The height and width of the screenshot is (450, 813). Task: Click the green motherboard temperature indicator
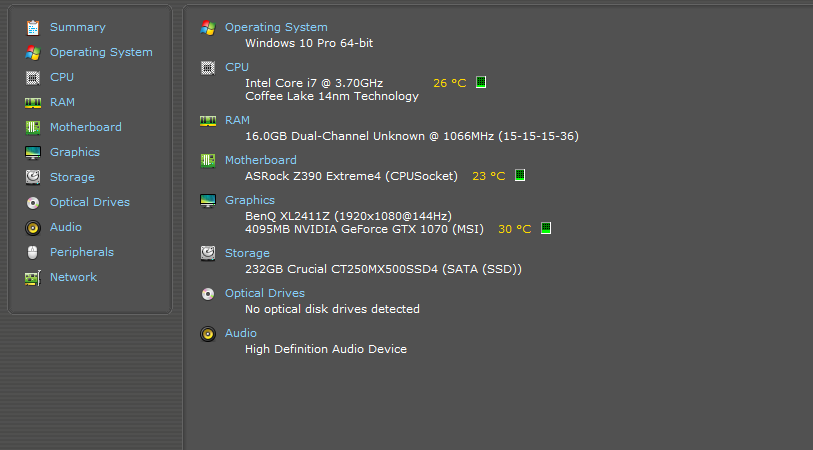pos(520,176)
